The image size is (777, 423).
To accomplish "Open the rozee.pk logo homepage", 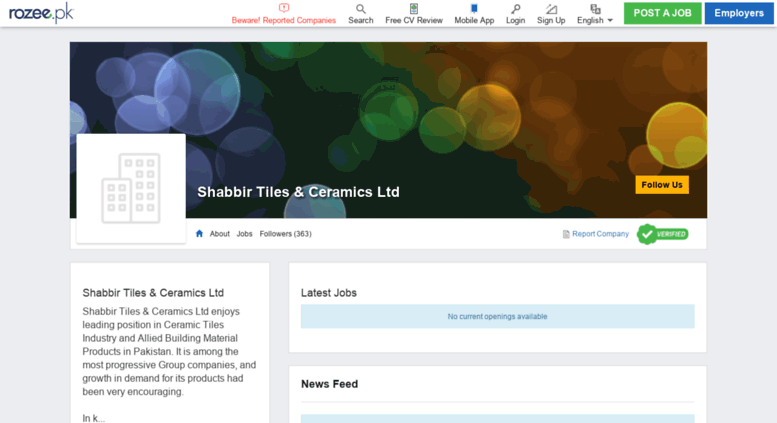I will 41,13.
